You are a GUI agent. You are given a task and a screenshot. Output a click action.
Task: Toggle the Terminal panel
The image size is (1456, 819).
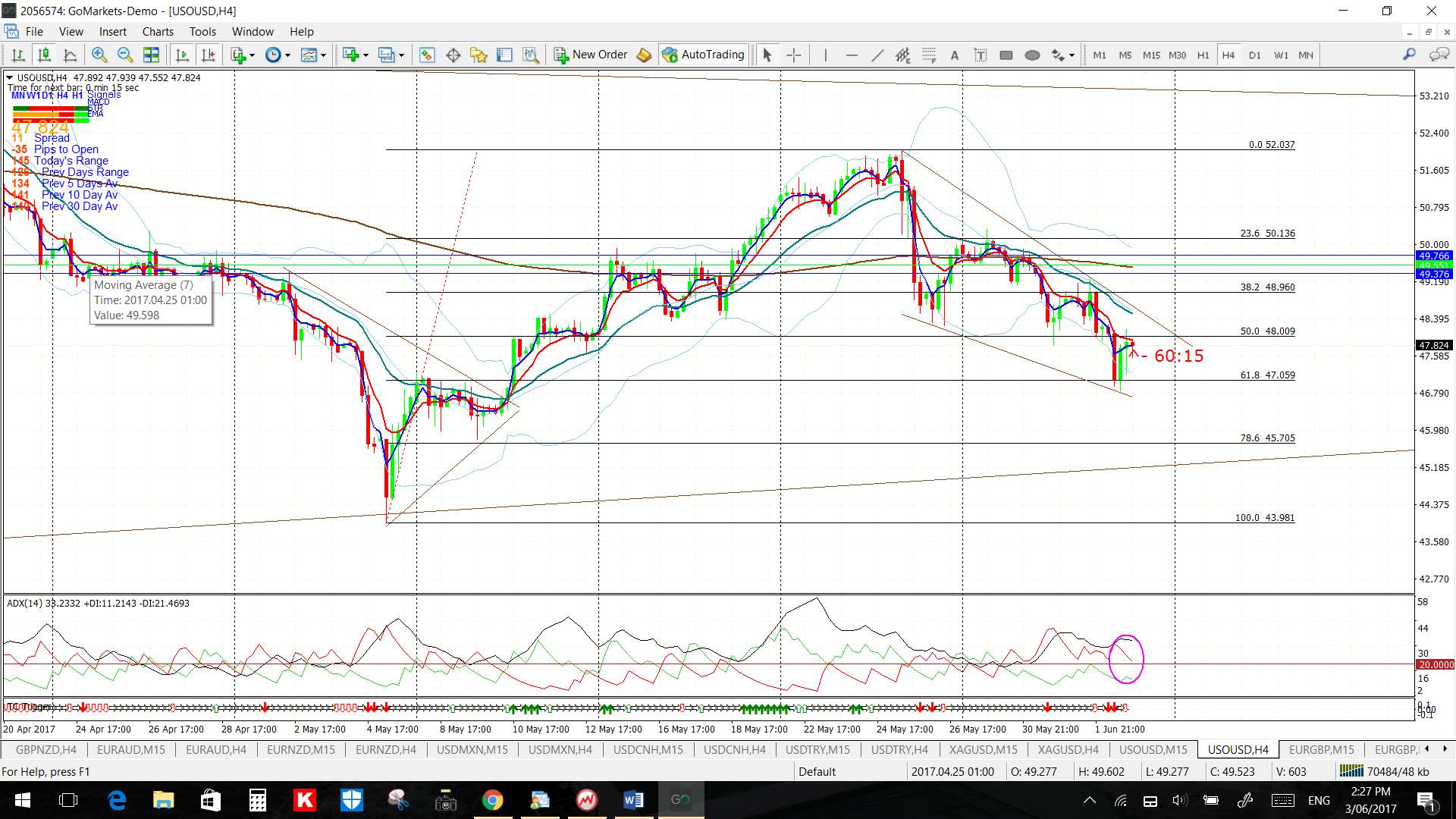pos(504,55)
